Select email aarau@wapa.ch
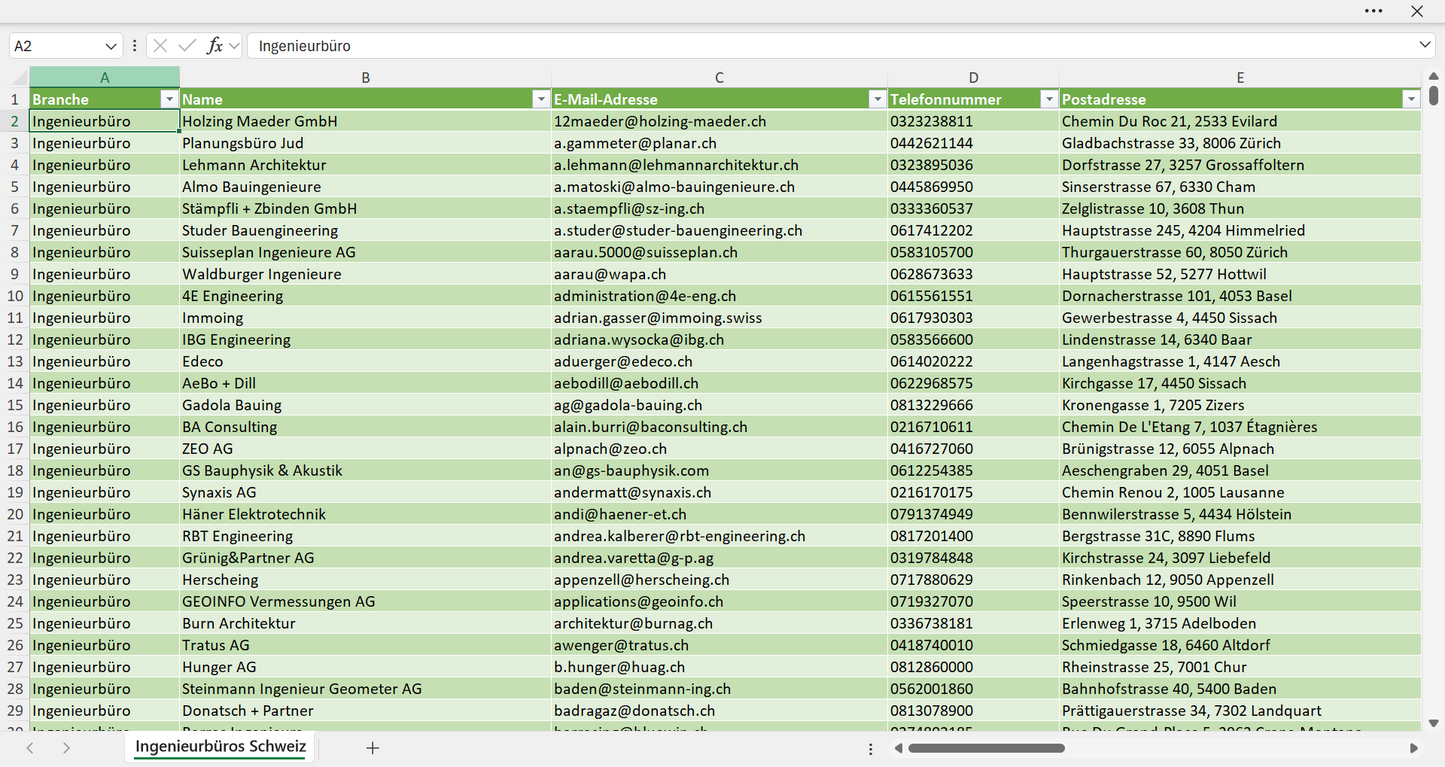1445x767 pixels. click(x=719, y=274)
